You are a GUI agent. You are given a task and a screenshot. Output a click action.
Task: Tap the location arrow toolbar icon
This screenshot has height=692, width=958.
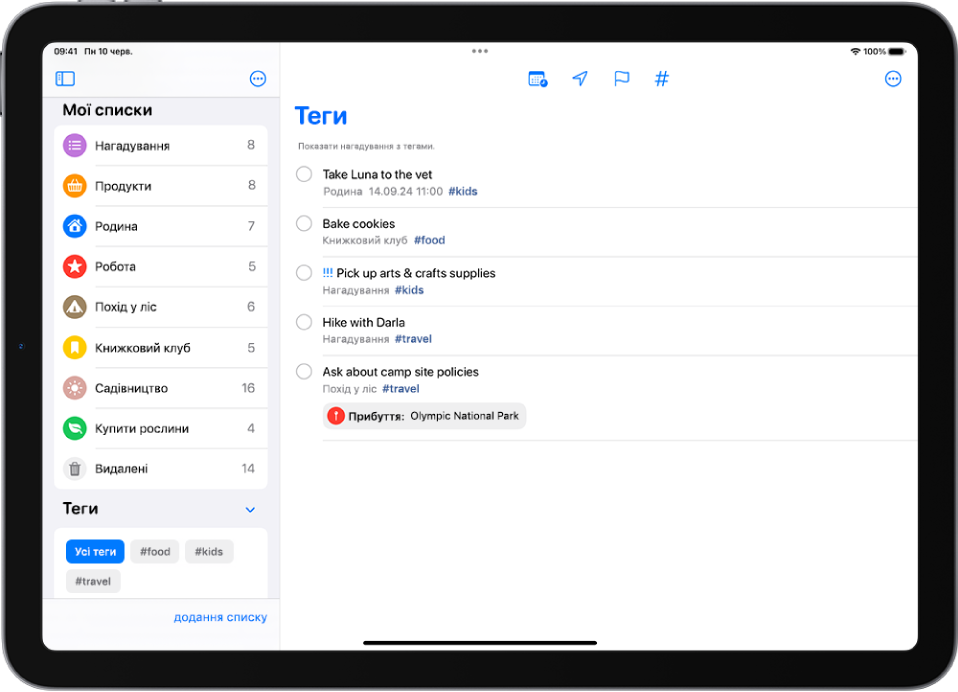pos(580,78)
